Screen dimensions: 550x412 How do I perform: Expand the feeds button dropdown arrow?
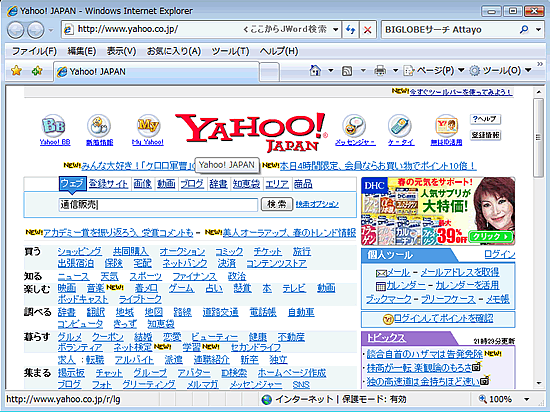tap(363, 71)
